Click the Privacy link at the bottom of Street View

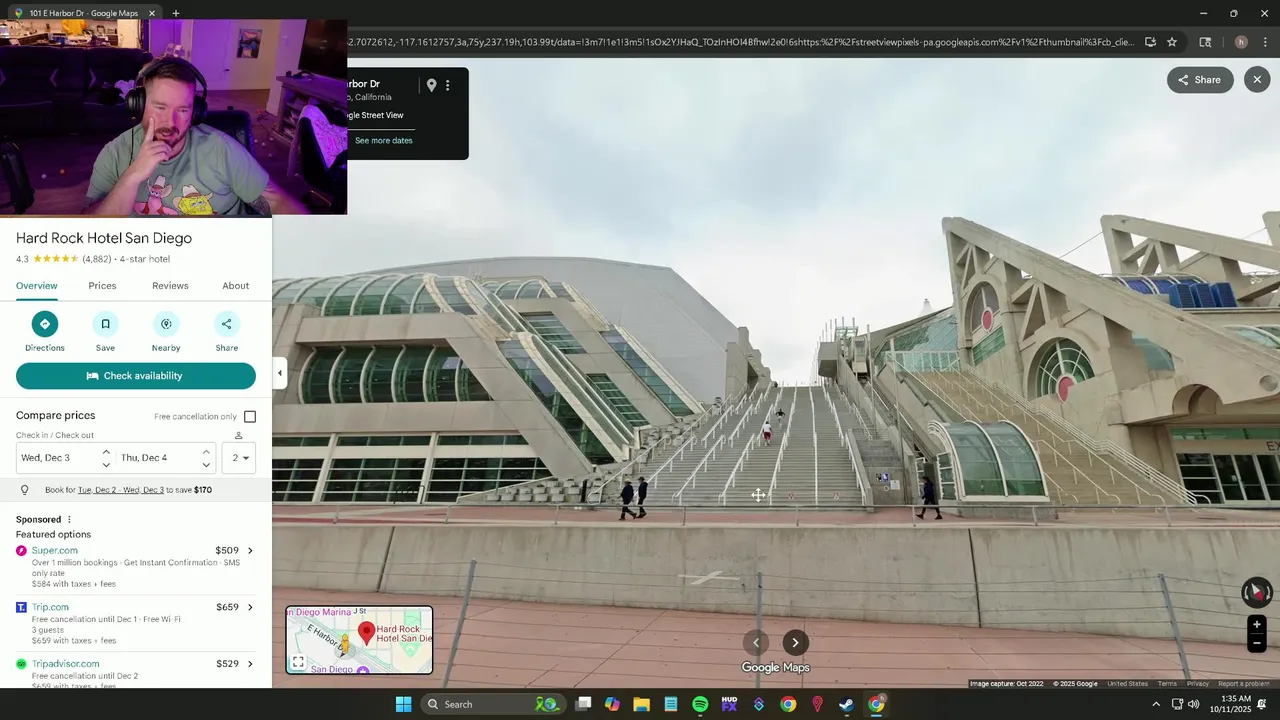coord(1198,684)
